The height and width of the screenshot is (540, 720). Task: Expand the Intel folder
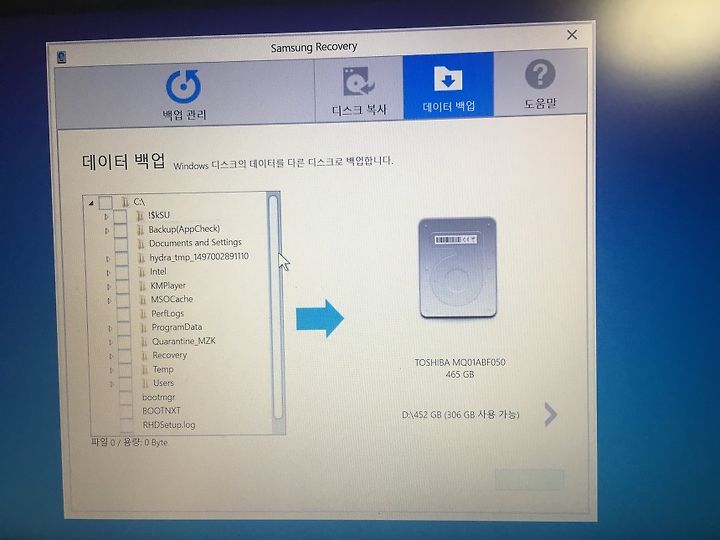pyautogui.click(x=108, y=273)
